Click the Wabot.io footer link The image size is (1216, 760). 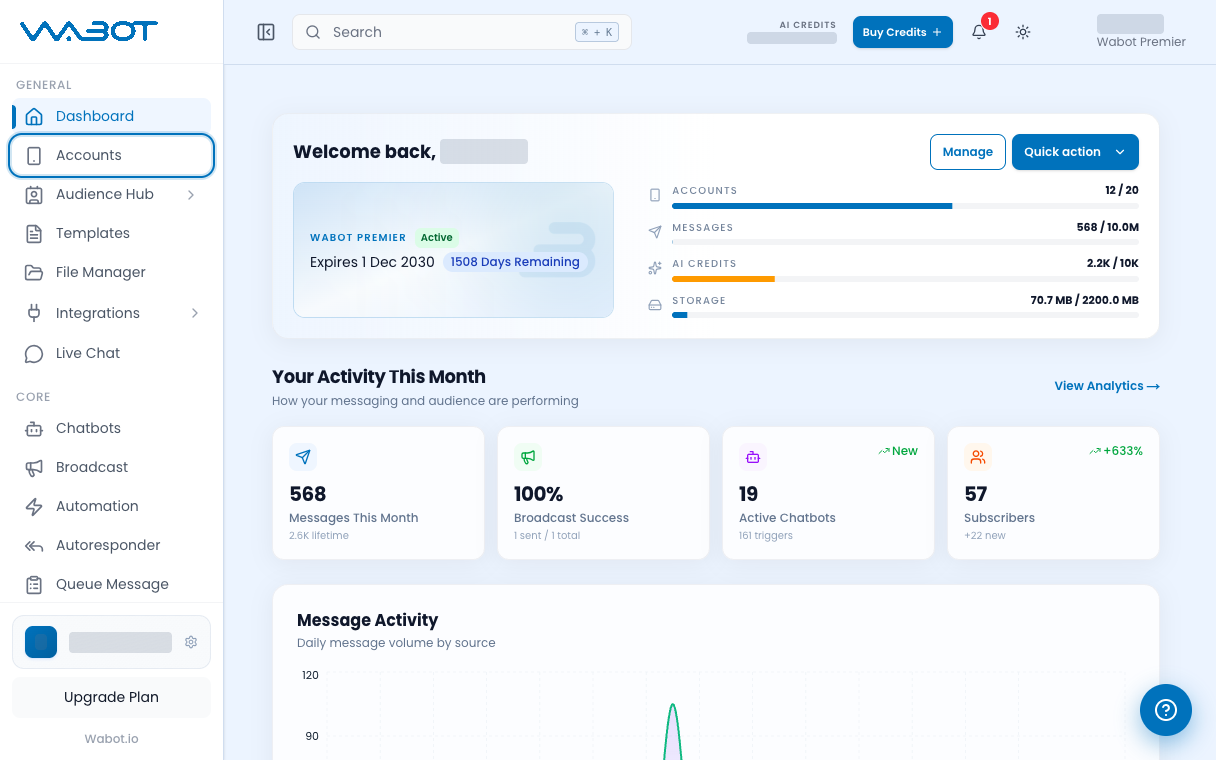pos(111,738)
